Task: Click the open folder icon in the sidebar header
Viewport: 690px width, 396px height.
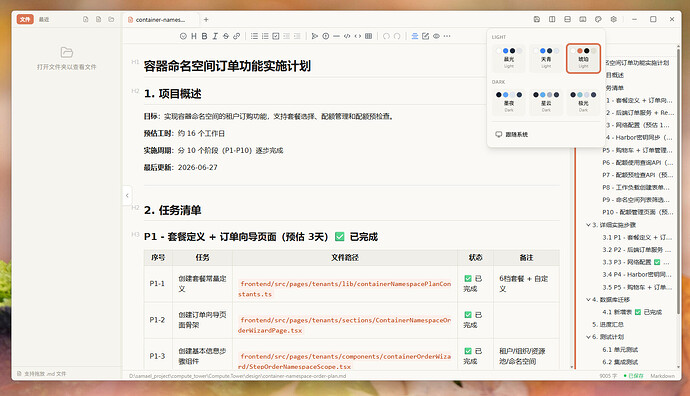Action: click(x=111, y=19)
